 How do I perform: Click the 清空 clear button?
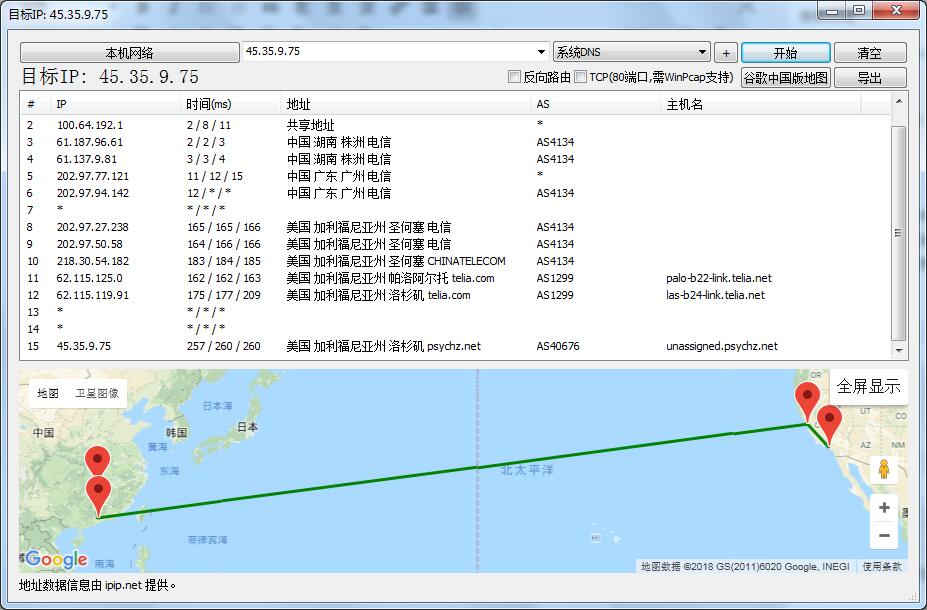869,53
